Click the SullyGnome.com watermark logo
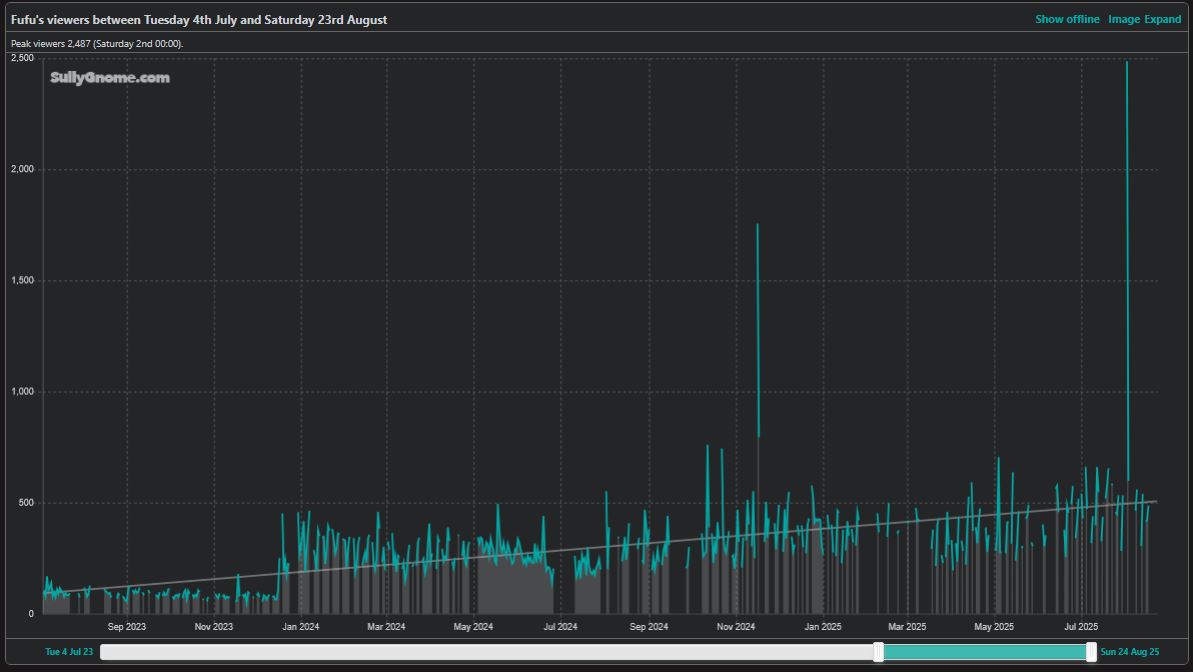The height and width of the screenshot is (672, 1193). point(110,77)
